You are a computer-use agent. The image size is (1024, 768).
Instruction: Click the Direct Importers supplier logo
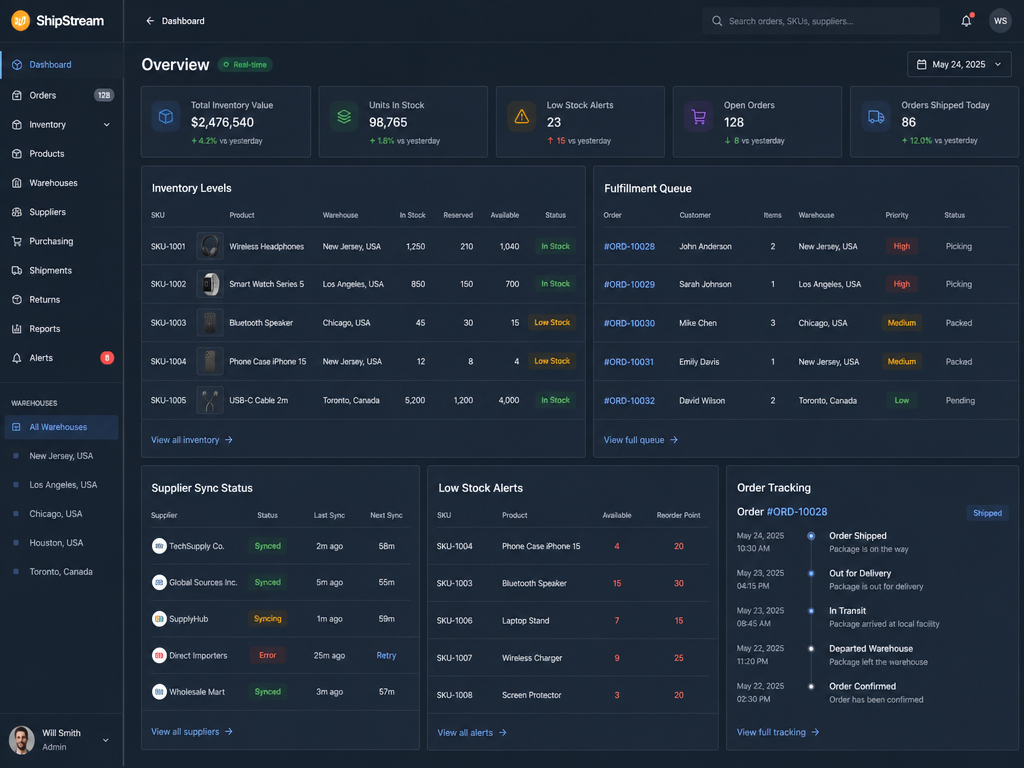pos(159,655)
